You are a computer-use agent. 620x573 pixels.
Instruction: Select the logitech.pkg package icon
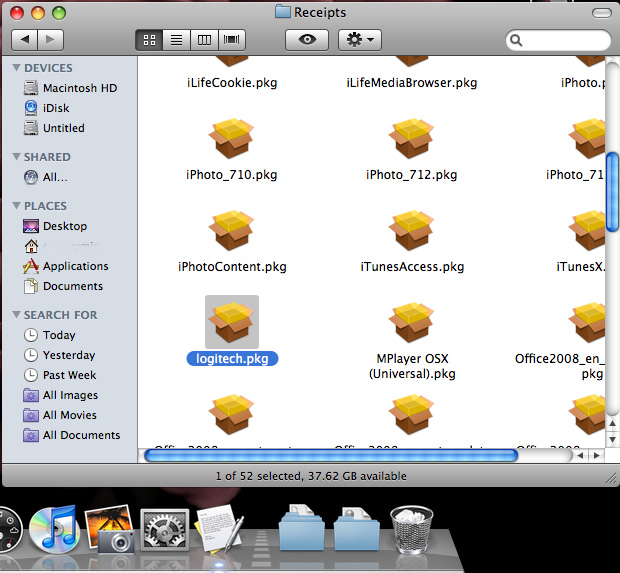click(232, 322)
